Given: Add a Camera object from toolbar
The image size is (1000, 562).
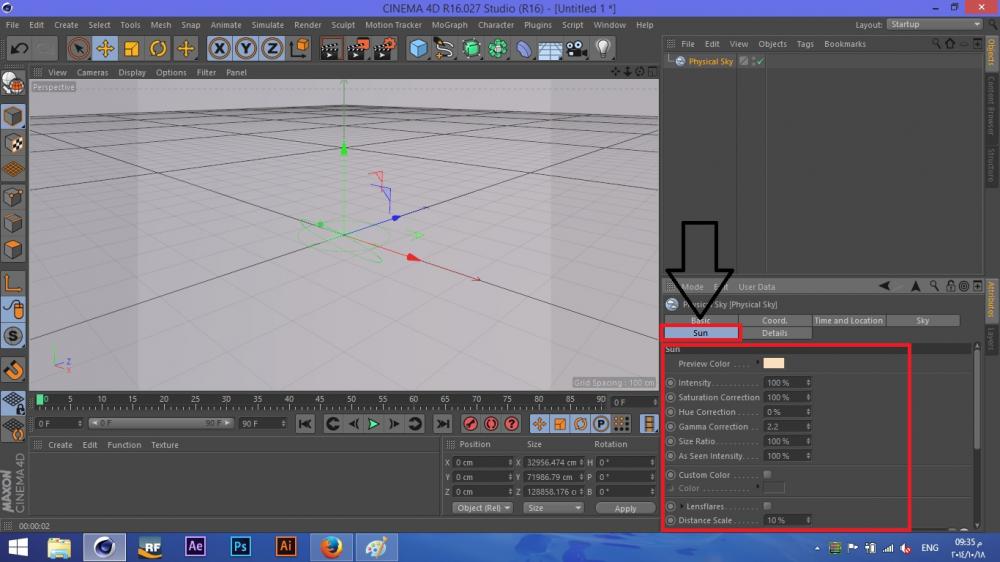Looking at the screenshot, I should [x=576, y=48].
